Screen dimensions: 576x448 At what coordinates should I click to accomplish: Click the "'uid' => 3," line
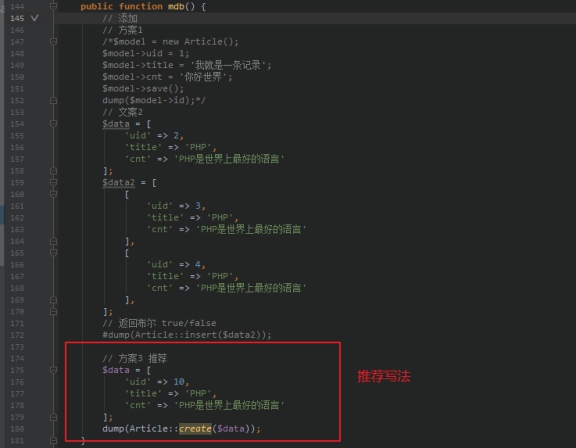tap(176, 206)
